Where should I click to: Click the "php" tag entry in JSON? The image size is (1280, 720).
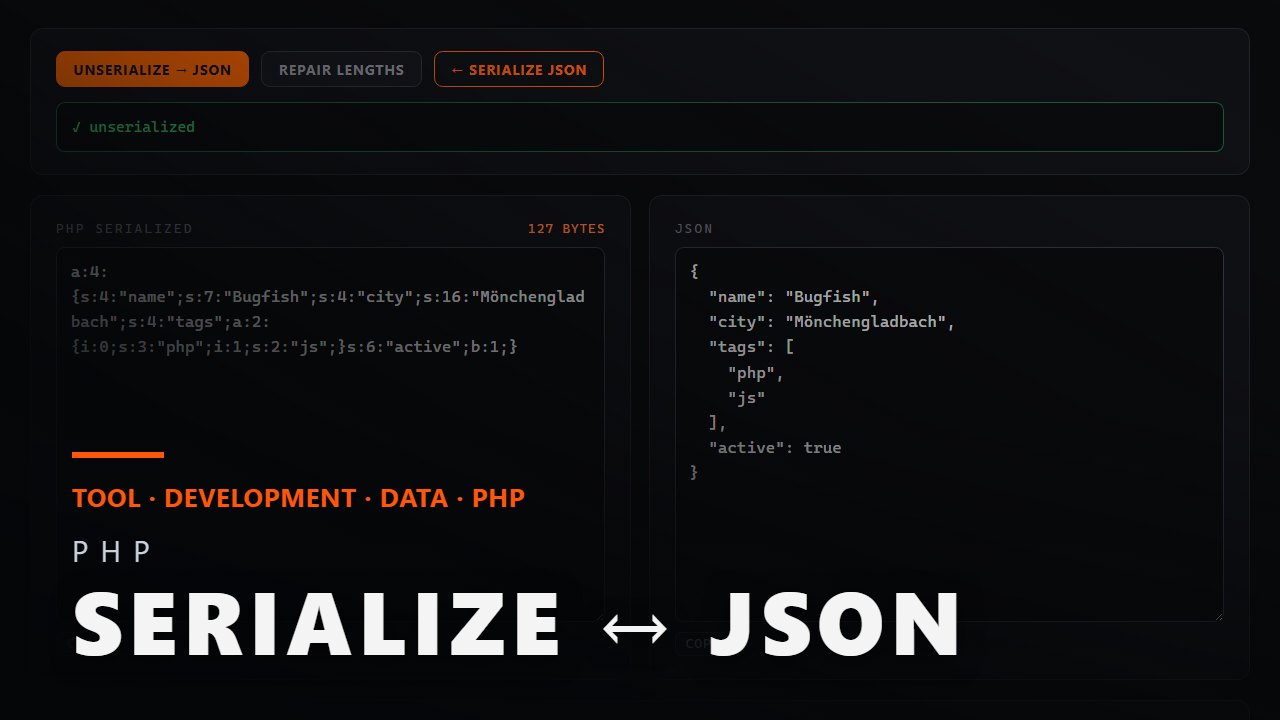click(x=756, y=372)
